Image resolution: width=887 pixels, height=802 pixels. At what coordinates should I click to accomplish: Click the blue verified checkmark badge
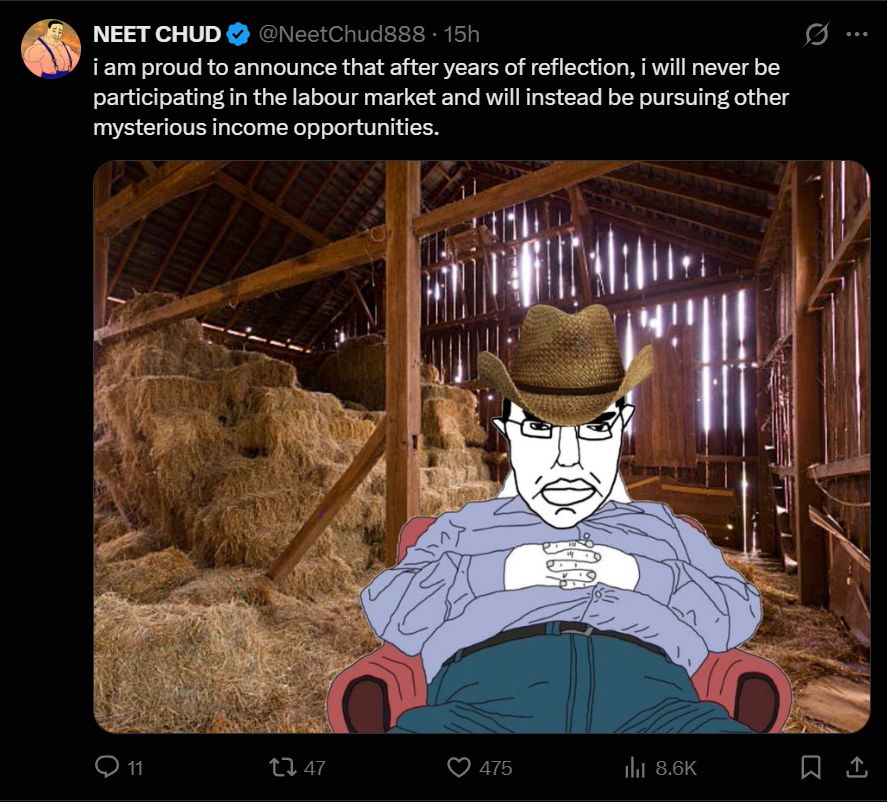tap(238, 34)
